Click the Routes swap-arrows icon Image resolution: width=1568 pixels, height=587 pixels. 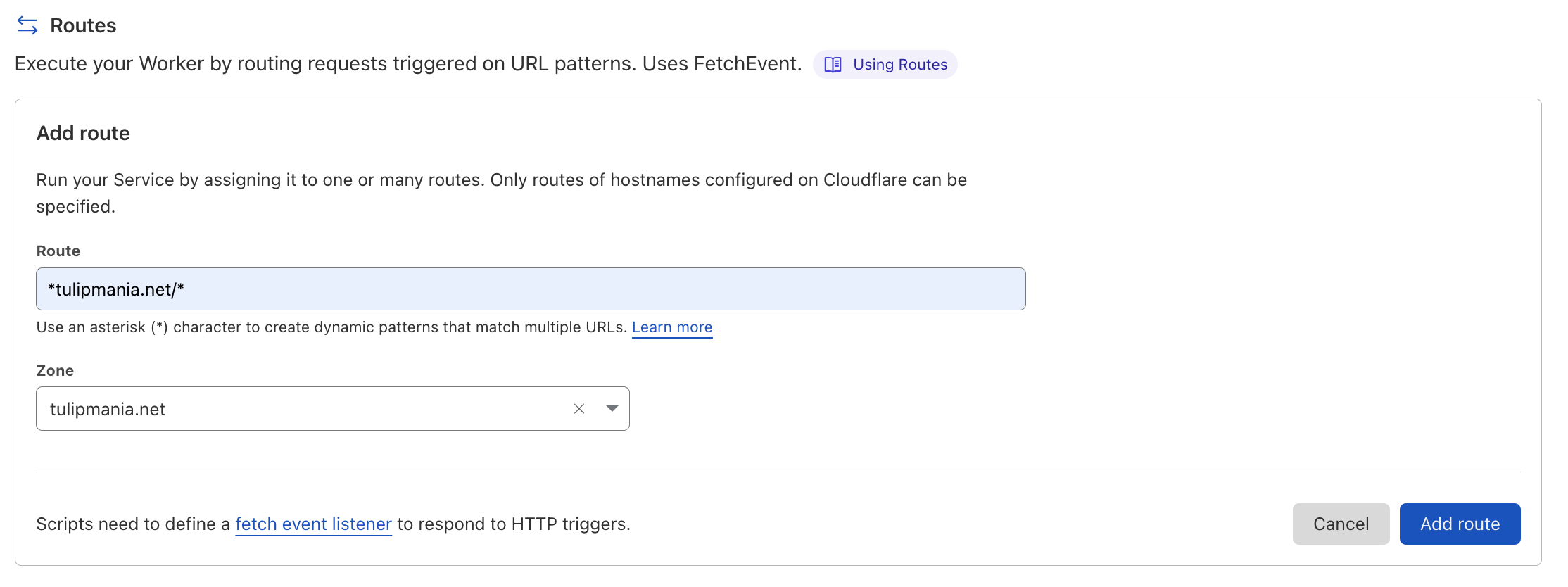point(27,25)
